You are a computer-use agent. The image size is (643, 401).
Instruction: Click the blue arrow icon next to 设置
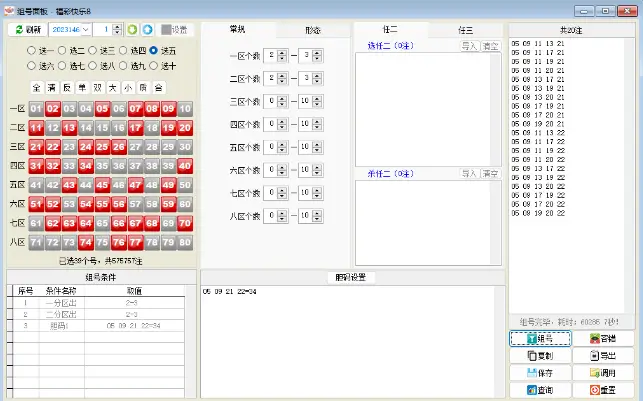pos(148,30)
